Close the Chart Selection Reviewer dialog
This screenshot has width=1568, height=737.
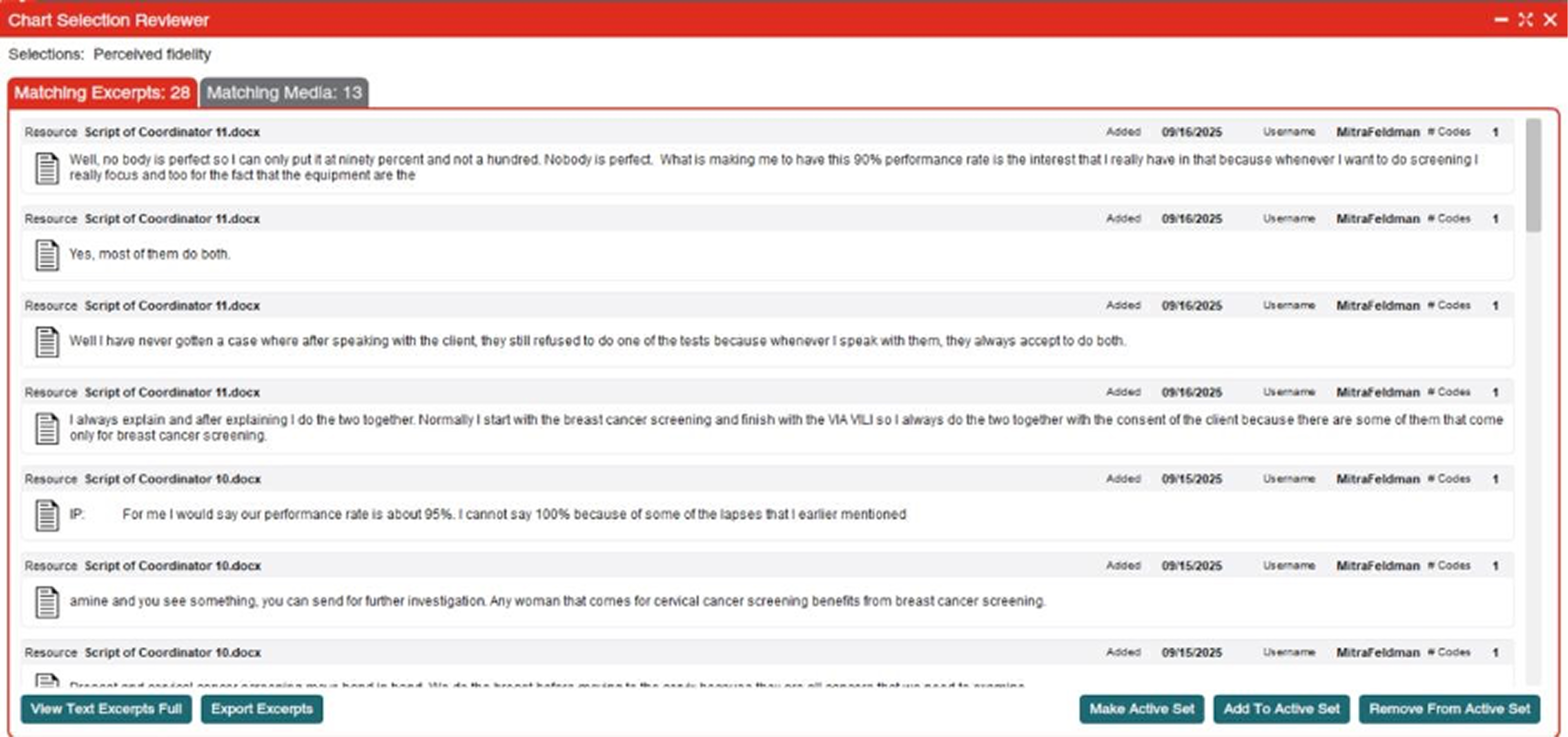[x=1550, y=19]
